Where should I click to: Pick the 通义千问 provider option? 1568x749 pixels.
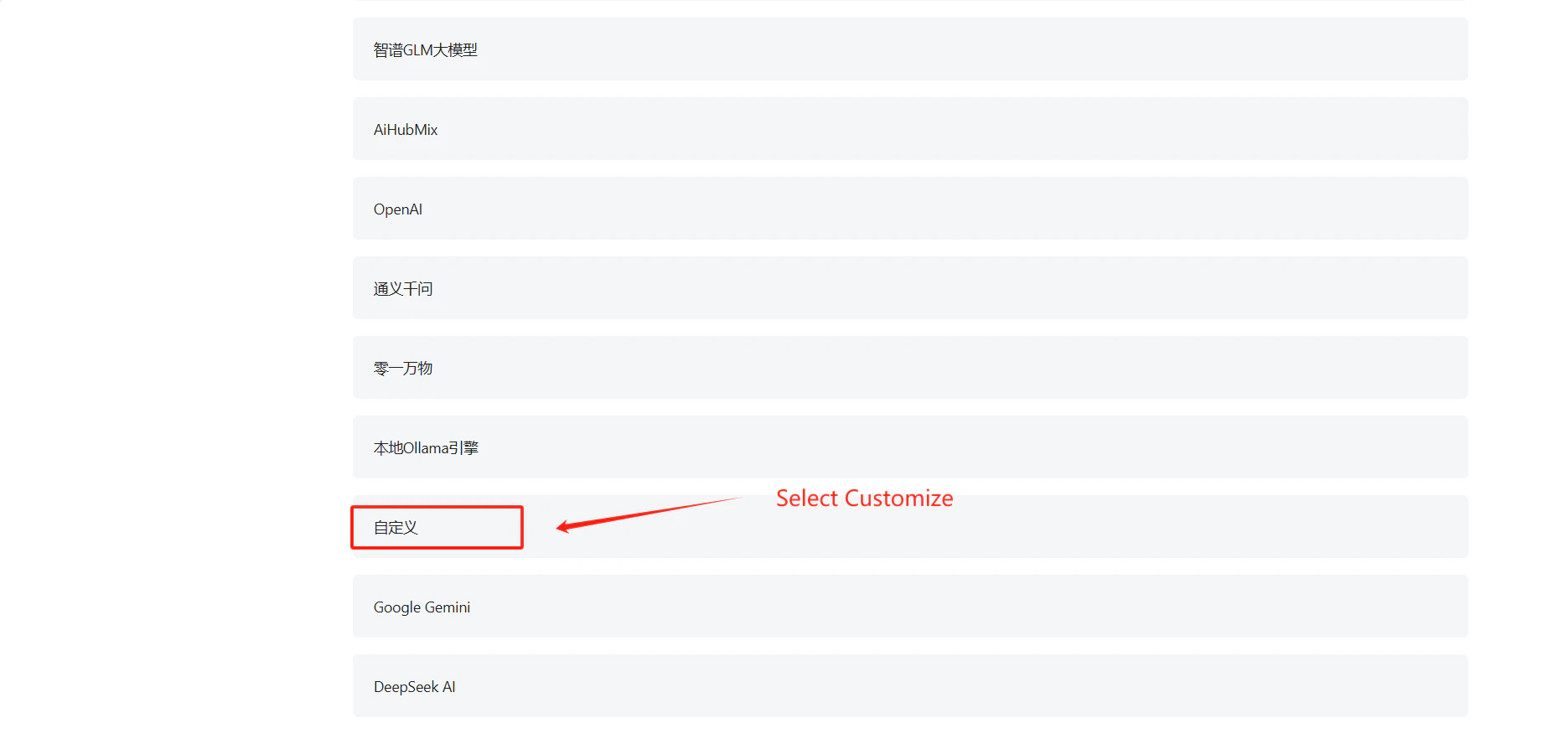coord(910,288)
